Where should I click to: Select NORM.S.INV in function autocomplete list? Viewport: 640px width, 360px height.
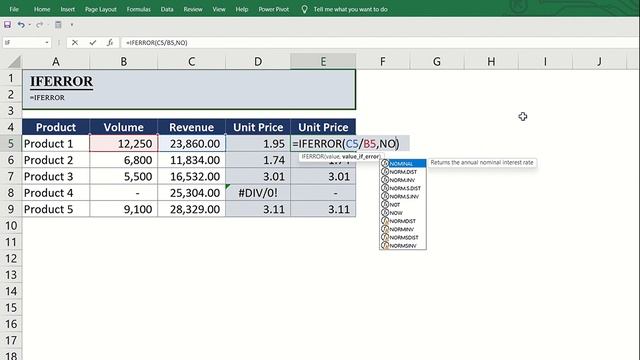pos(403,196)
